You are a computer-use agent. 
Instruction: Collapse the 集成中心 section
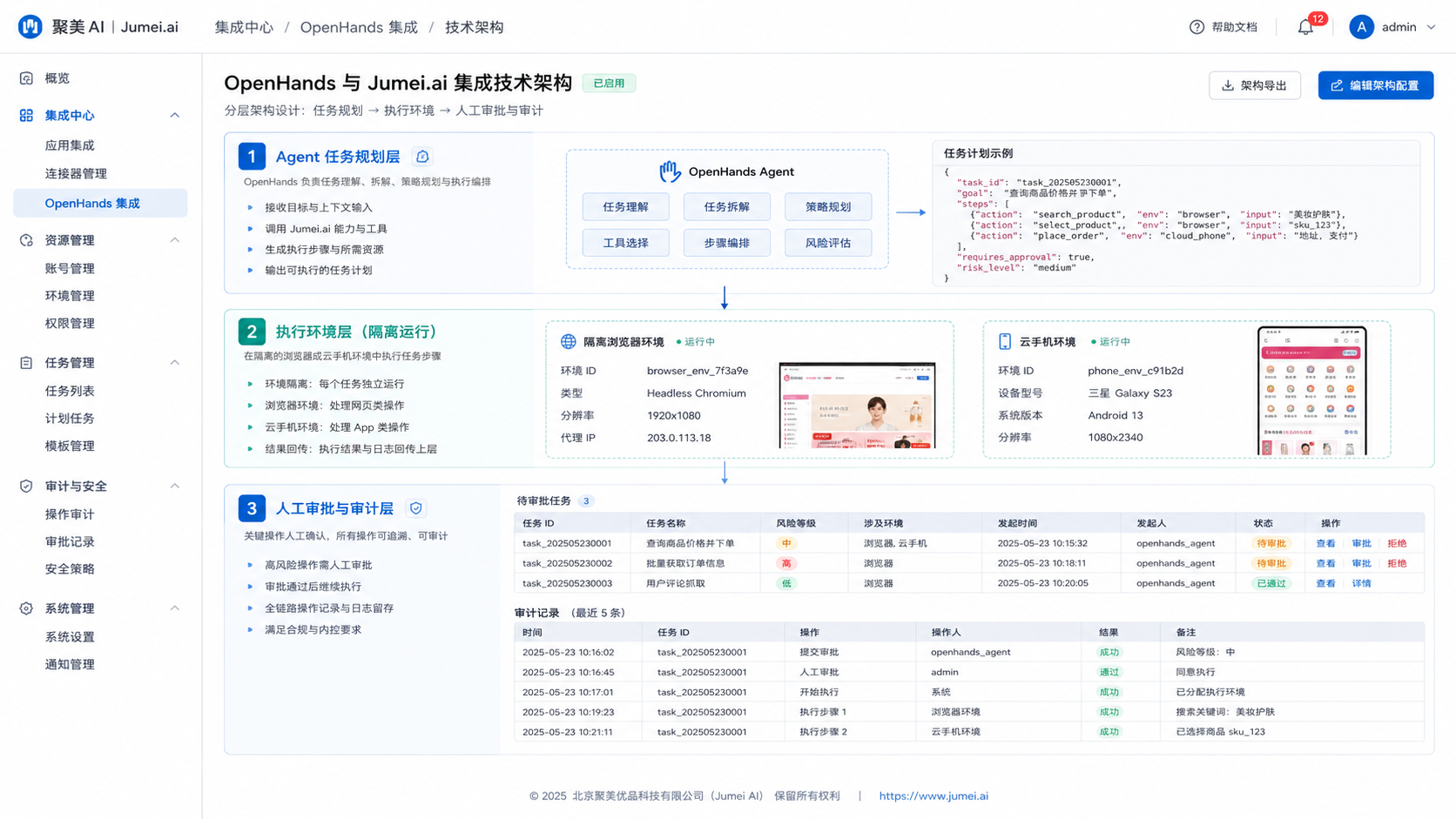pos(174,115)
